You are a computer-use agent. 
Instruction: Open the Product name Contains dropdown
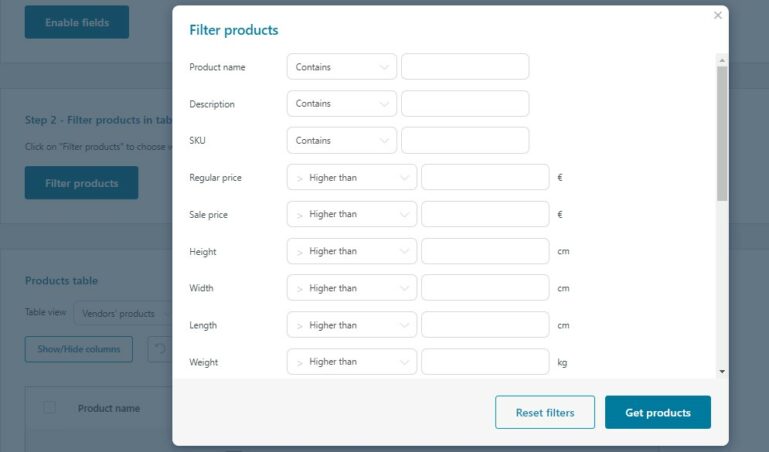point(341,67)
